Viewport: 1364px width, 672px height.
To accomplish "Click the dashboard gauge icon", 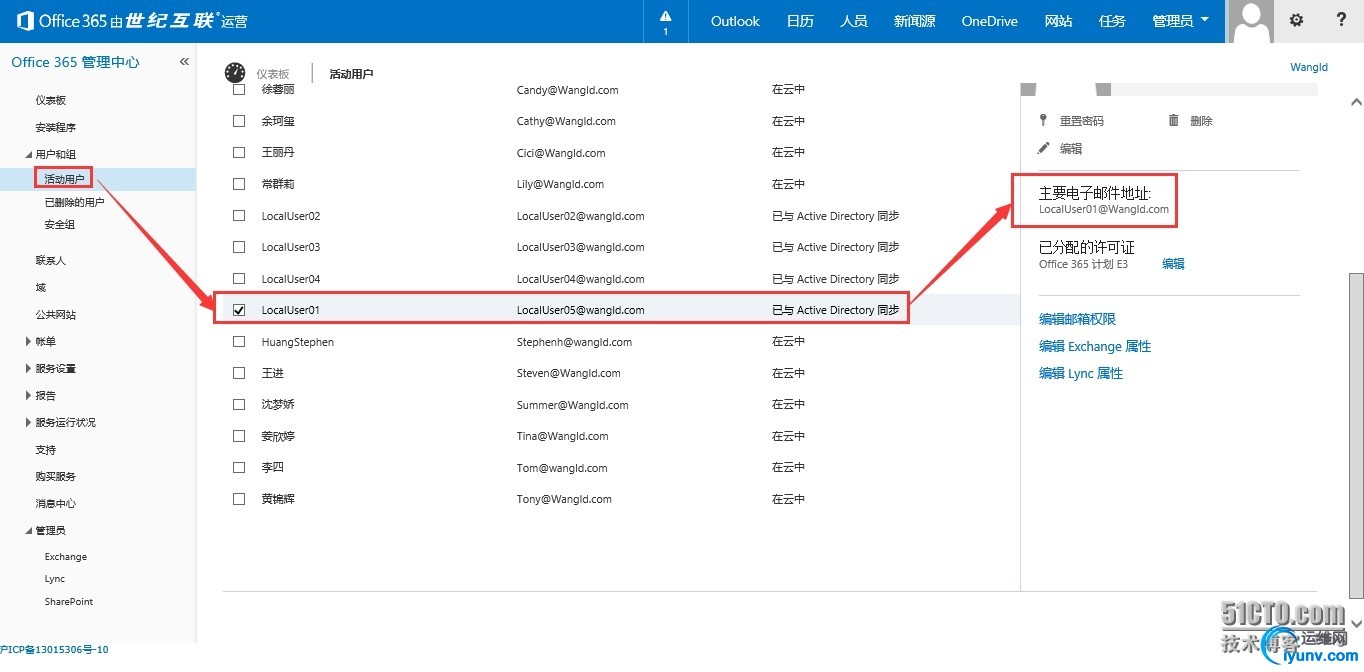I will (235, 73).
